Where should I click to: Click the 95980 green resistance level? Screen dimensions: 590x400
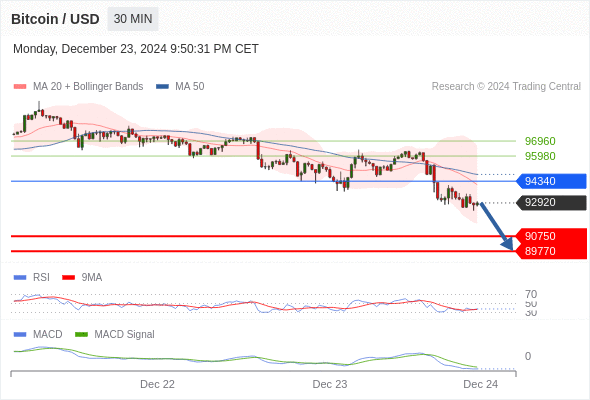click(x=540, y=156)
